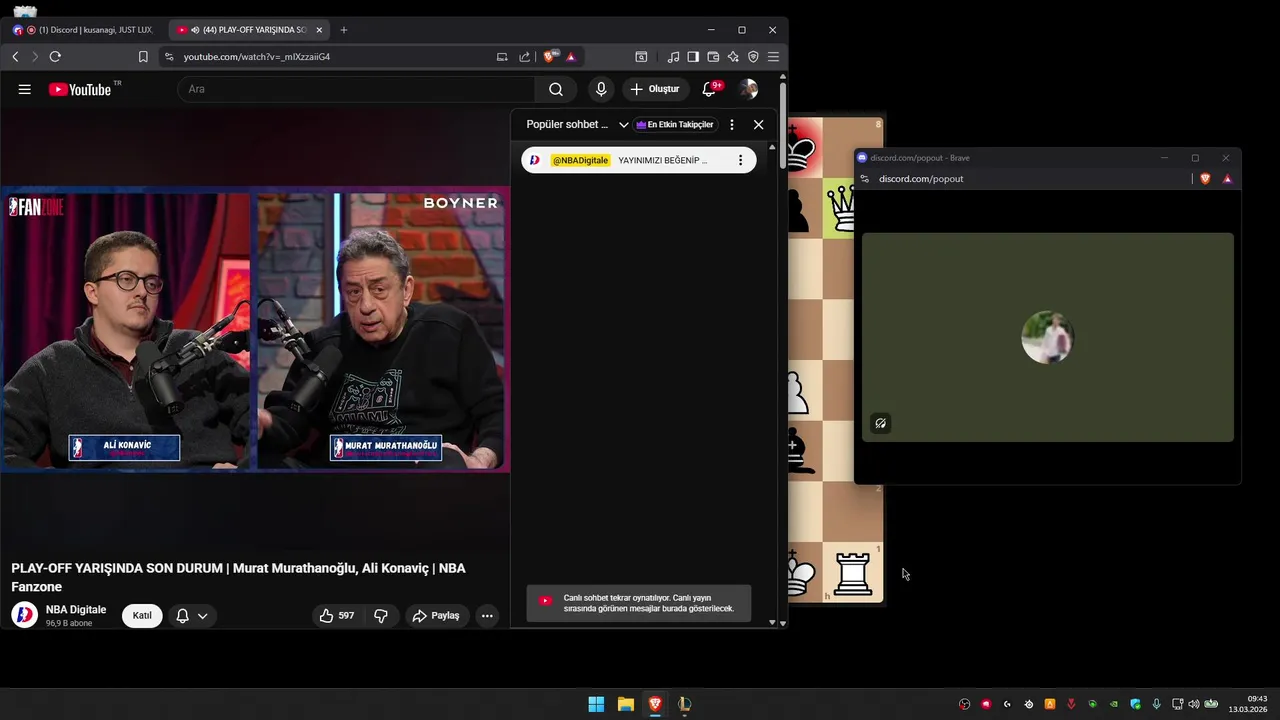Close the live chat panel
The height and width of the screenshot is (720, 1280).
[x=759, y=125]
